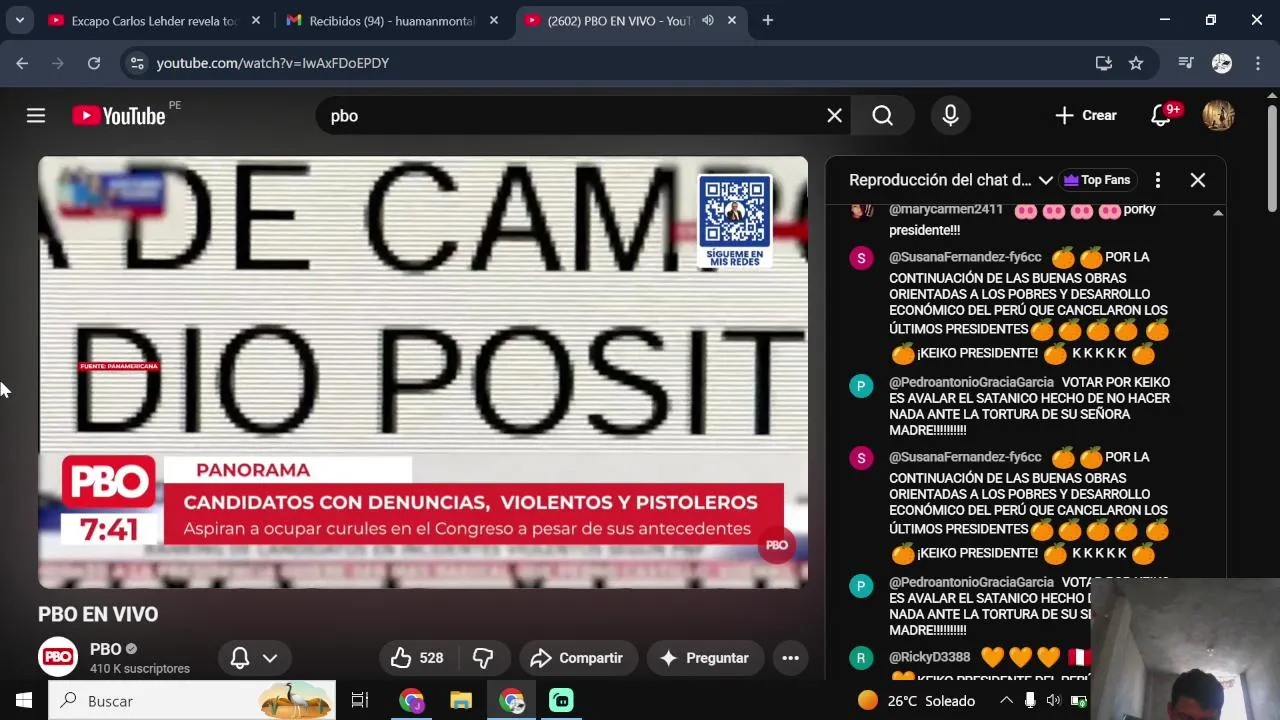
Task: Close the PBO EN VIVO tab
Action: (732, 20)
